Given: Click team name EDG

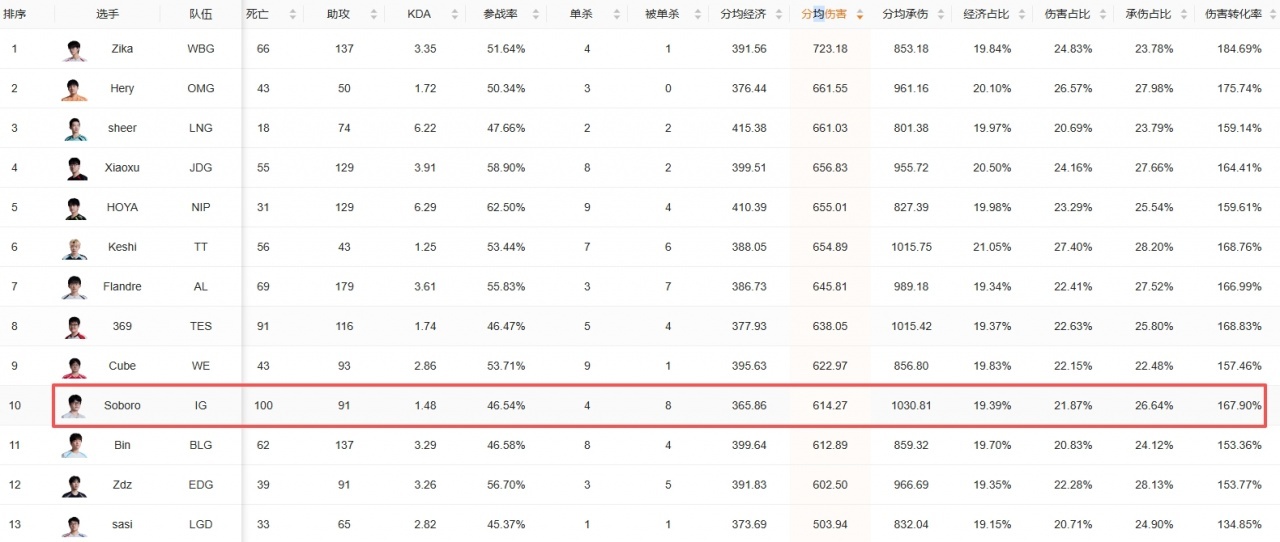Looking at the screenshot, I should click(200, 485).
